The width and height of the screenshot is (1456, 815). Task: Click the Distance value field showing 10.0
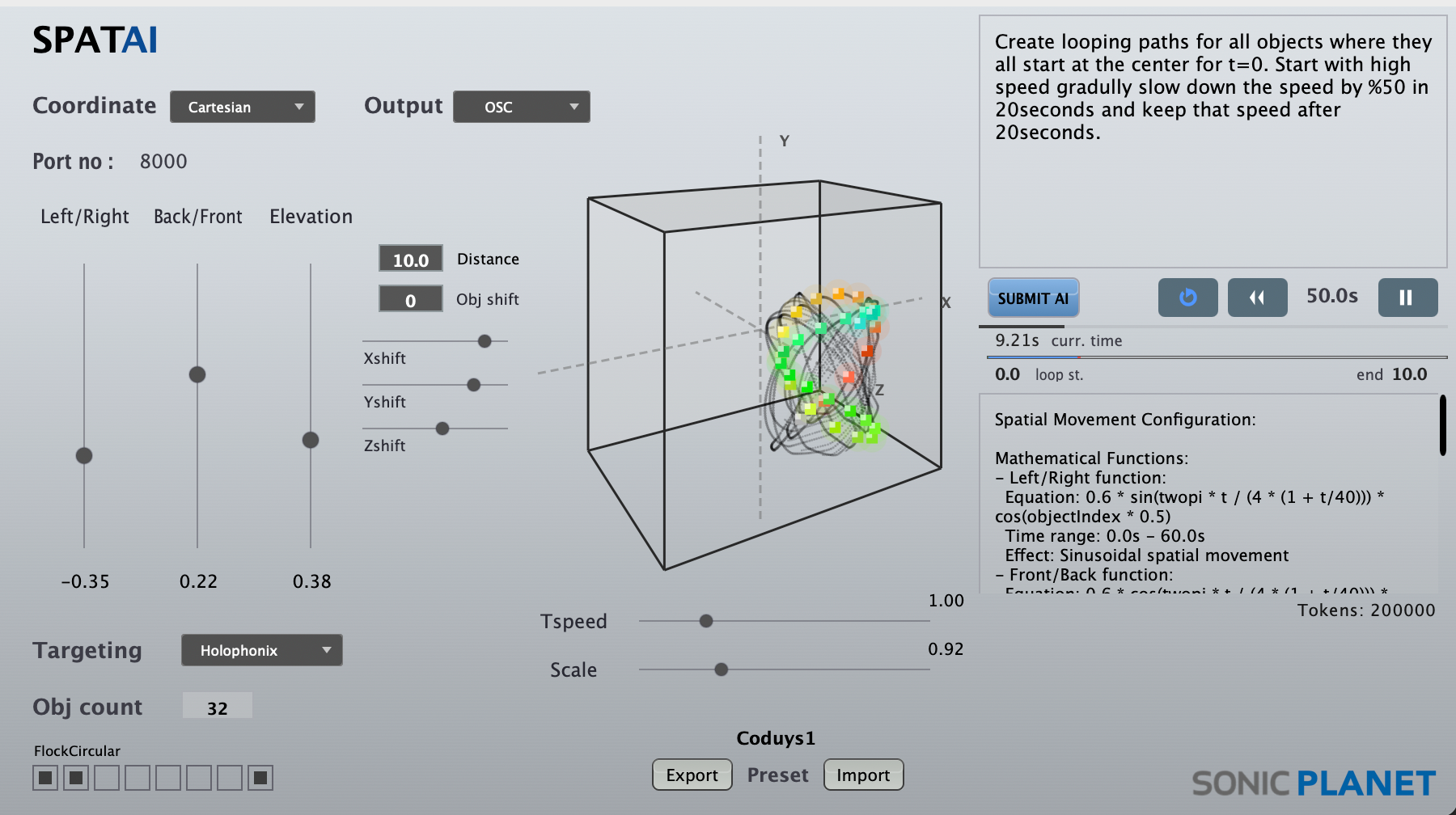coord(410,260)
